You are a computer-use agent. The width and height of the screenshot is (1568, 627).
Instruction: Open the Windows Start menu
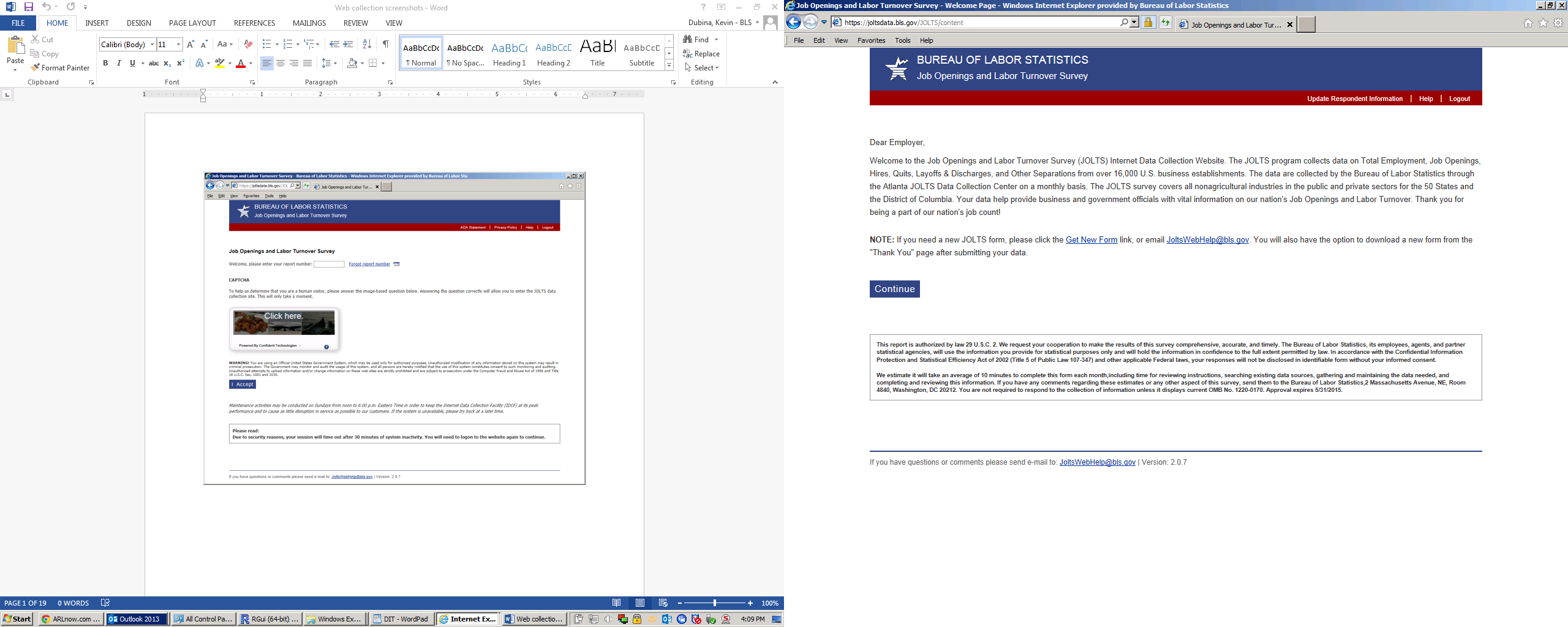click(17, 619)
